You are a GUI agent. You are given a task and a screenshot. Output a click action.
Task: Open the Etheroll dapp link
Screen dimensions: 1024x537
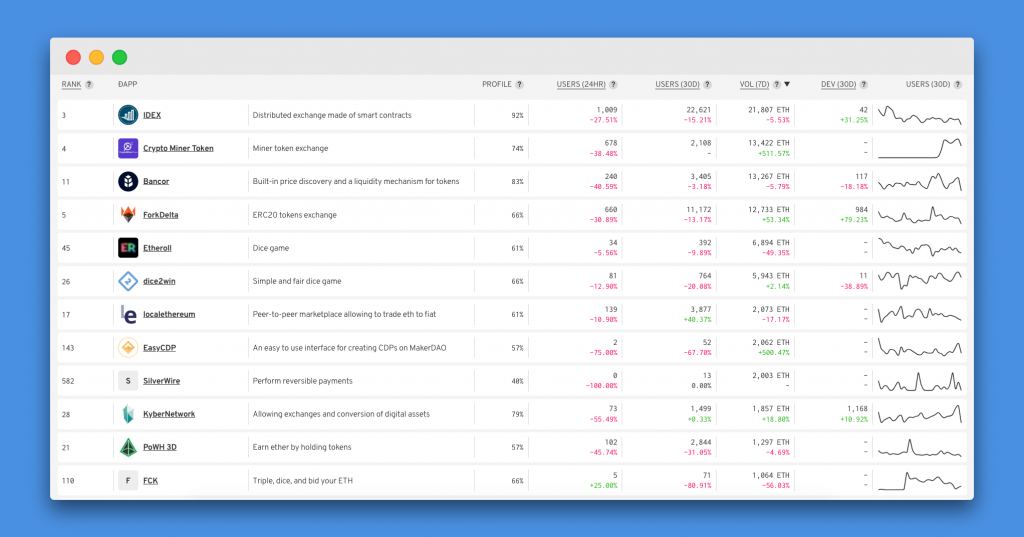157,248
